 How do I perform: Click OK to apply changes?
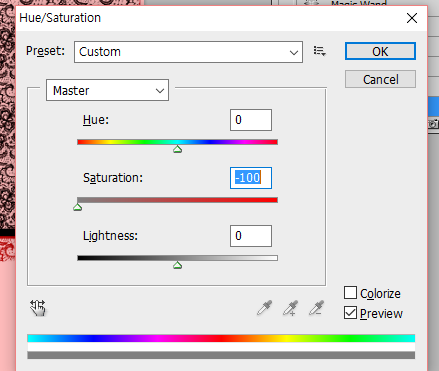coord(380,51)
